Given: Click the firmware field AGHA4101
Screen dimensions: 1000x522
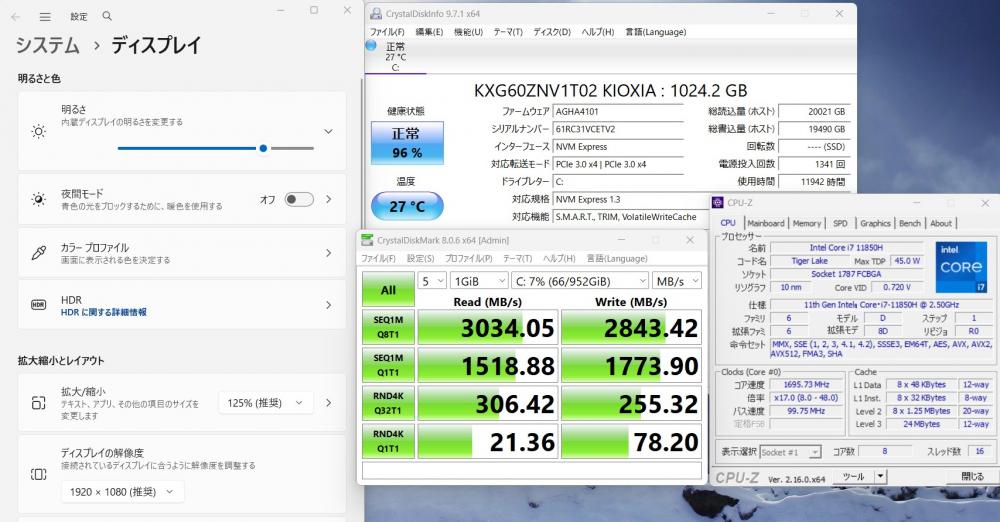Looking at the screenshot, I should pos(618,112).
